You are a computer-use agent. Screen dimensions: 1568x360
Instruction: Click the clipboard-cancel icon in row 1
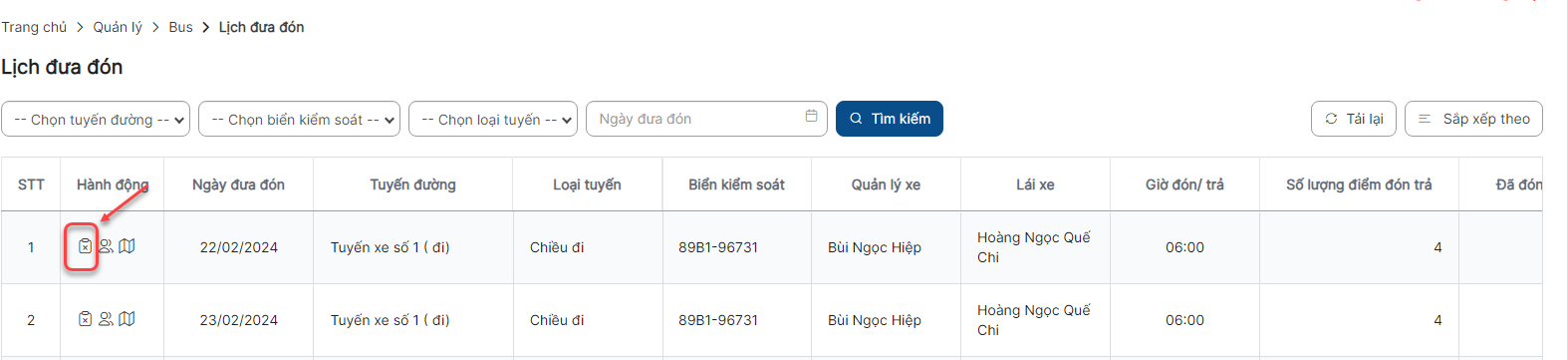[x=85, y=246]
